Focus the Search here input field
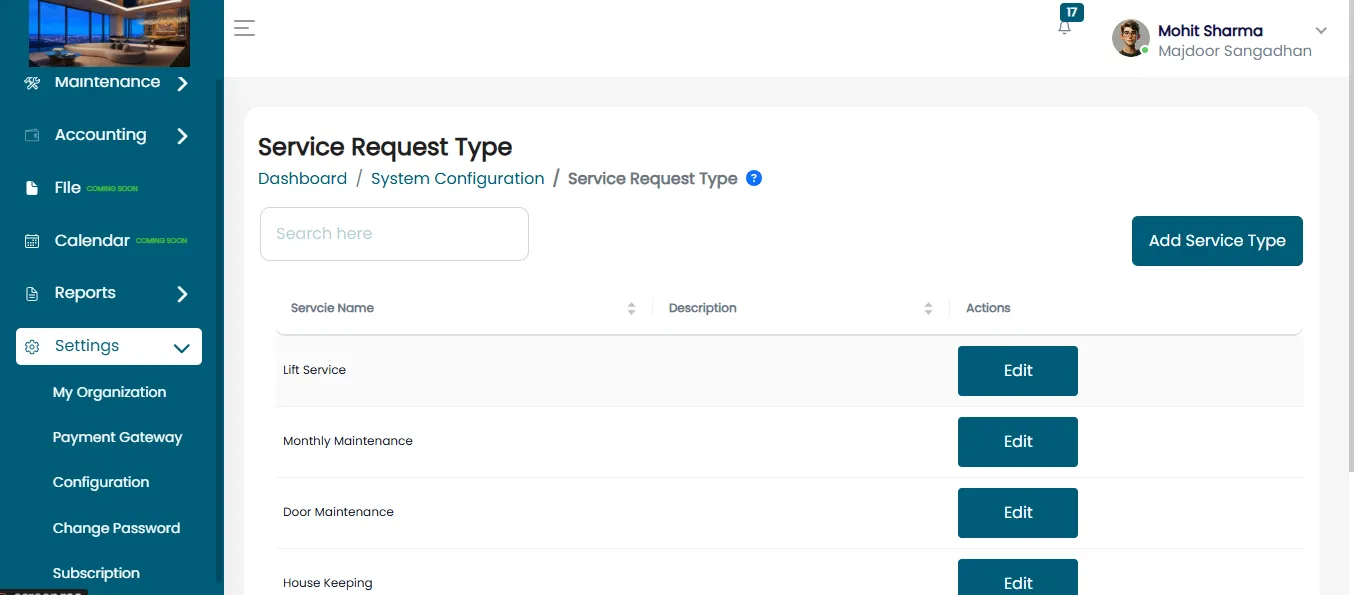Viewport: 1354px width, 595px height. coord(394,234)
